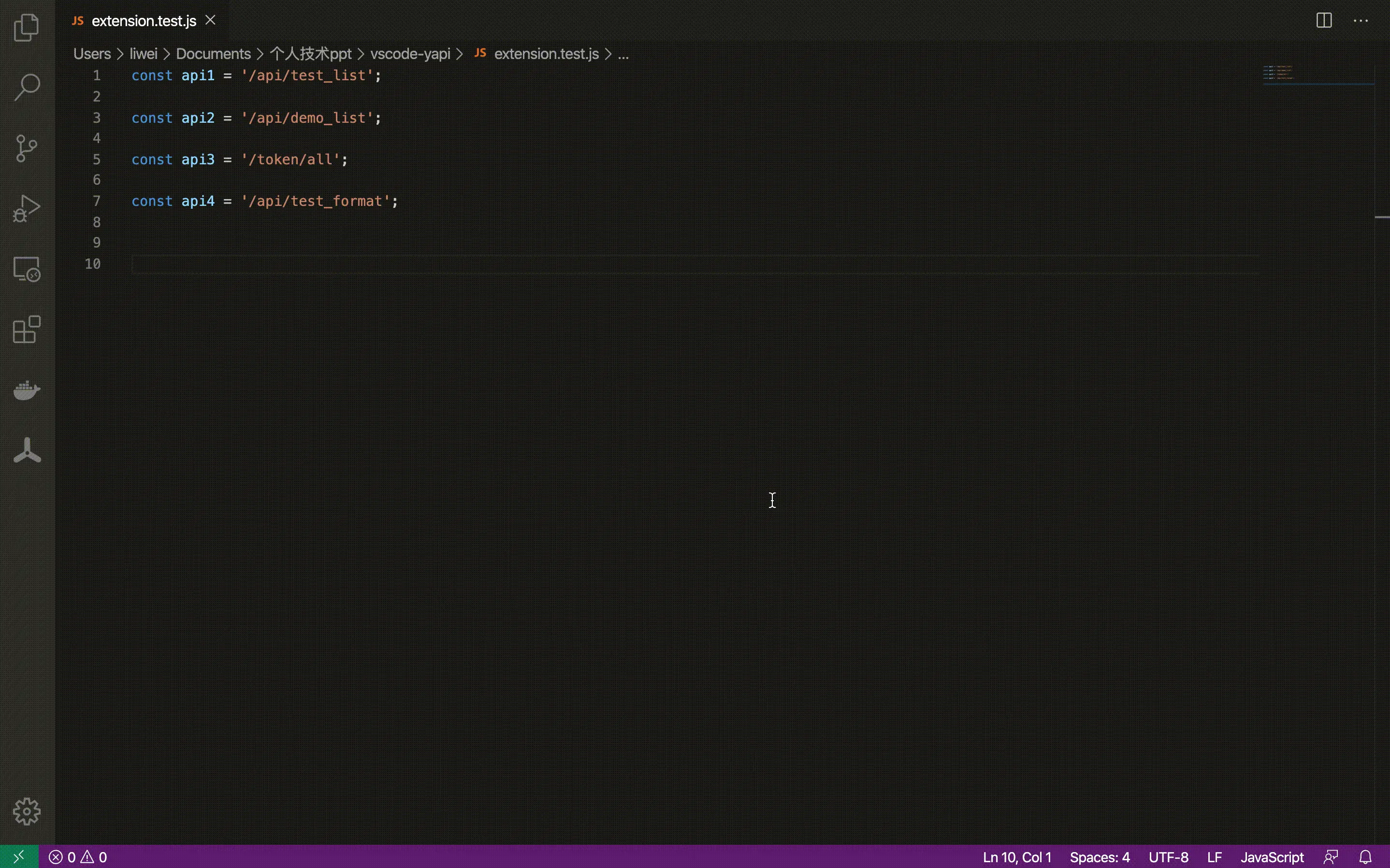The width and height of the screenshot is (1390, 868).
Task: Expand the vscode-yapi breadcrumb folder
Action: coord(410,54)
